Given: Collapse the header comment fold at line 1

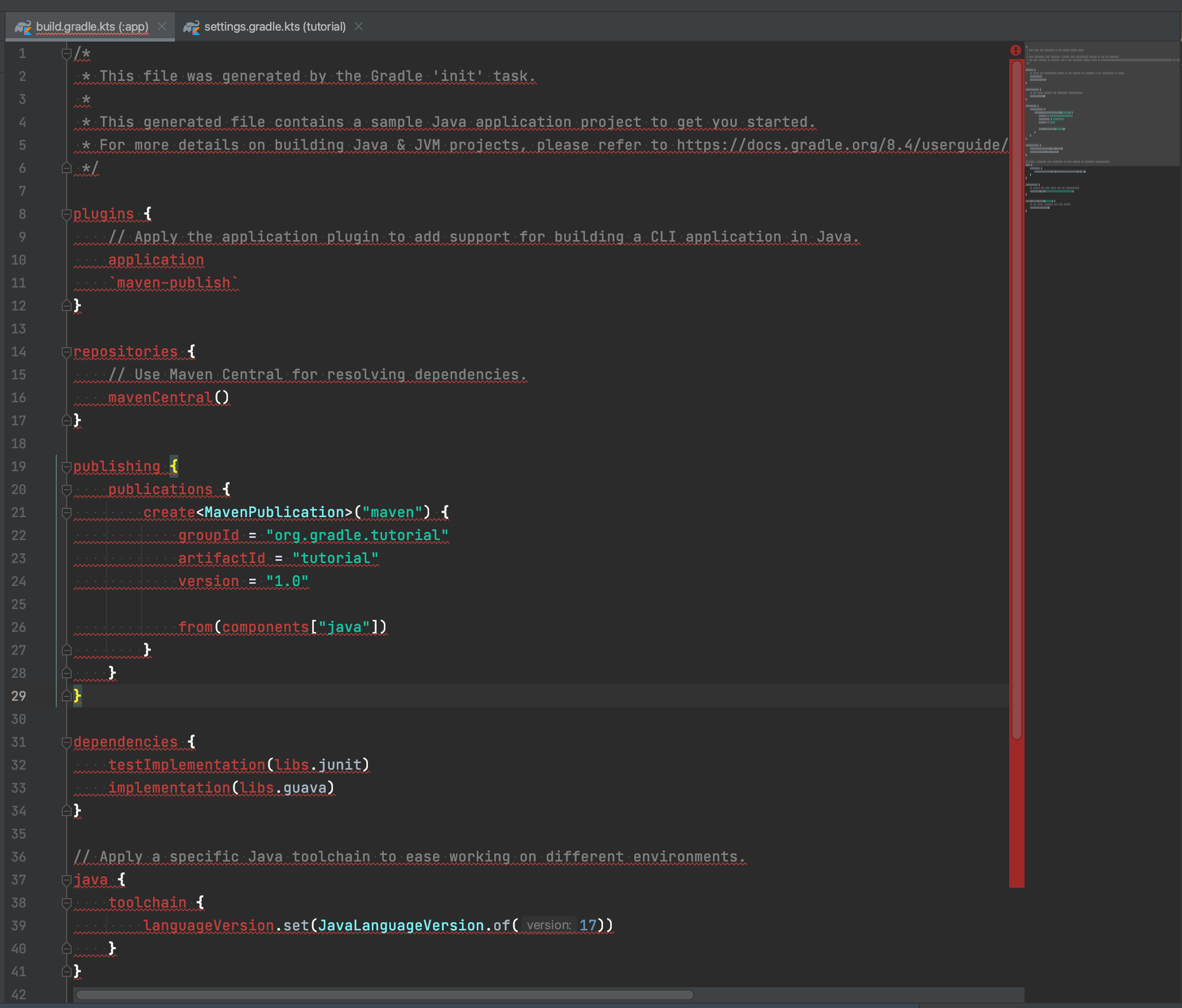Looking at the screenshot, I should point(66,54).
